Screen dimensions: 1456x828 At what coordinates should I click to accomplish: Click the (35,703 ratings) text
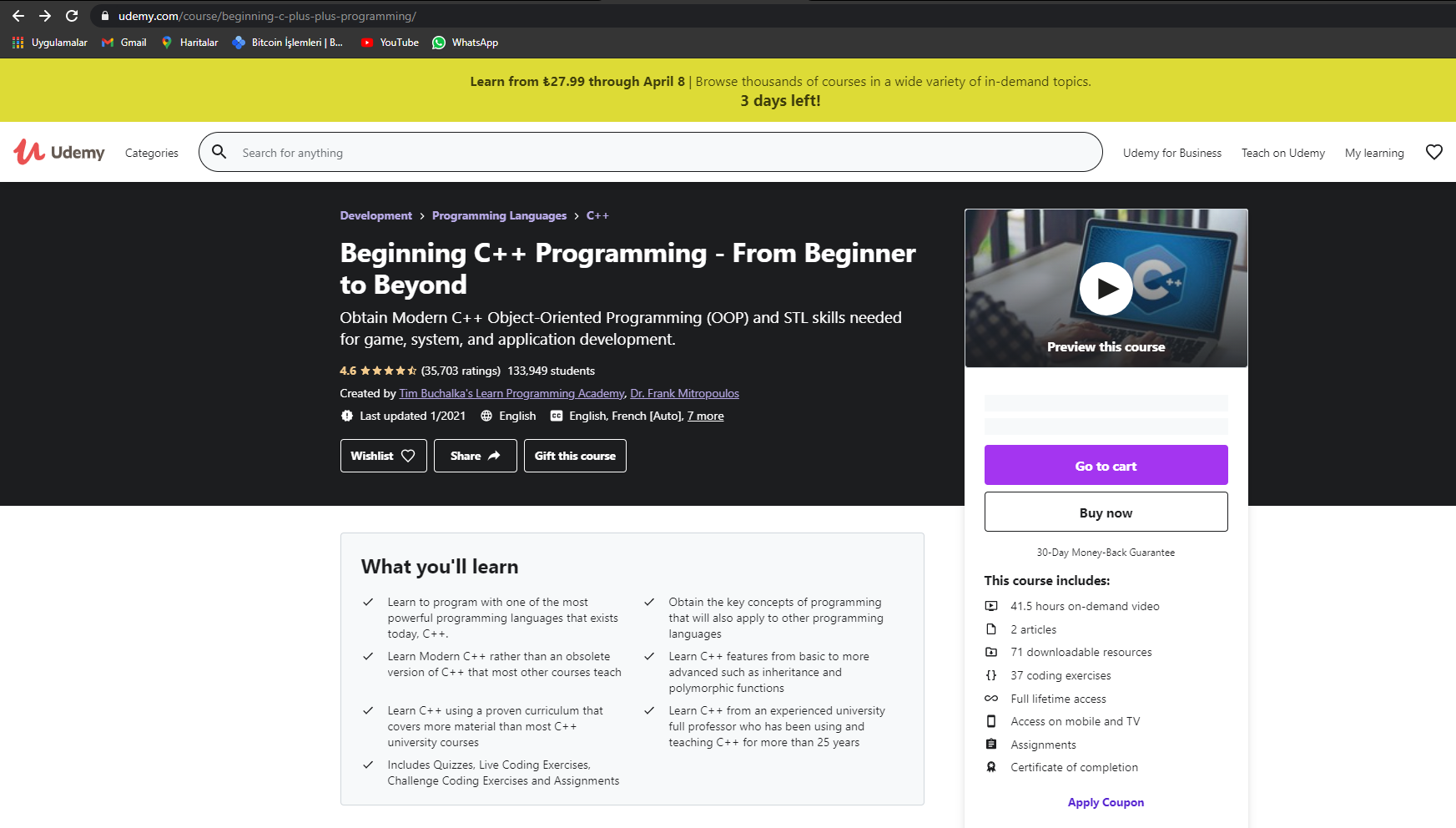461,371
